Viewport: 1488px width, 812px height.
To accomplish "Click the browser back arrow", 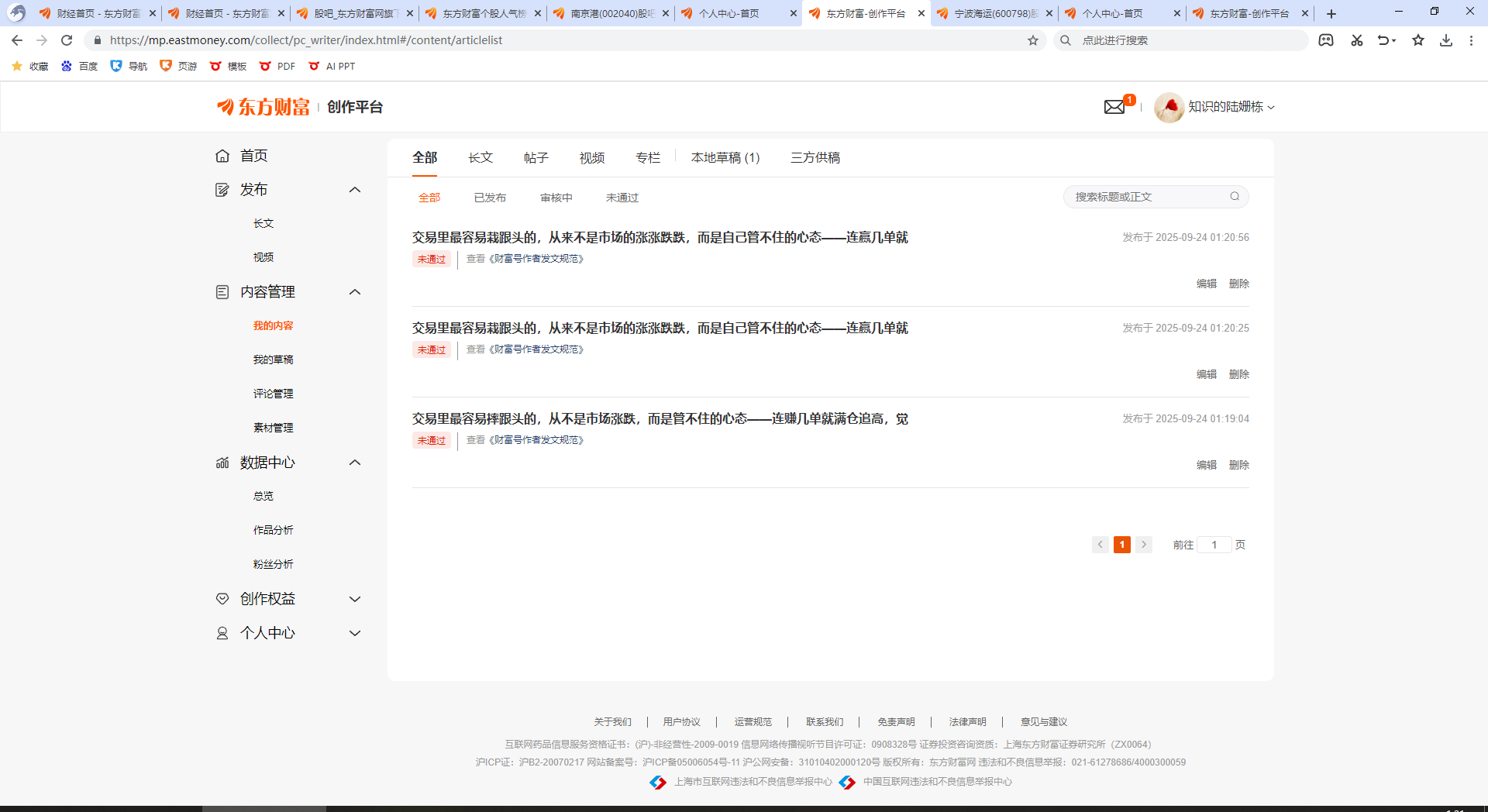I will click(17, 40).
